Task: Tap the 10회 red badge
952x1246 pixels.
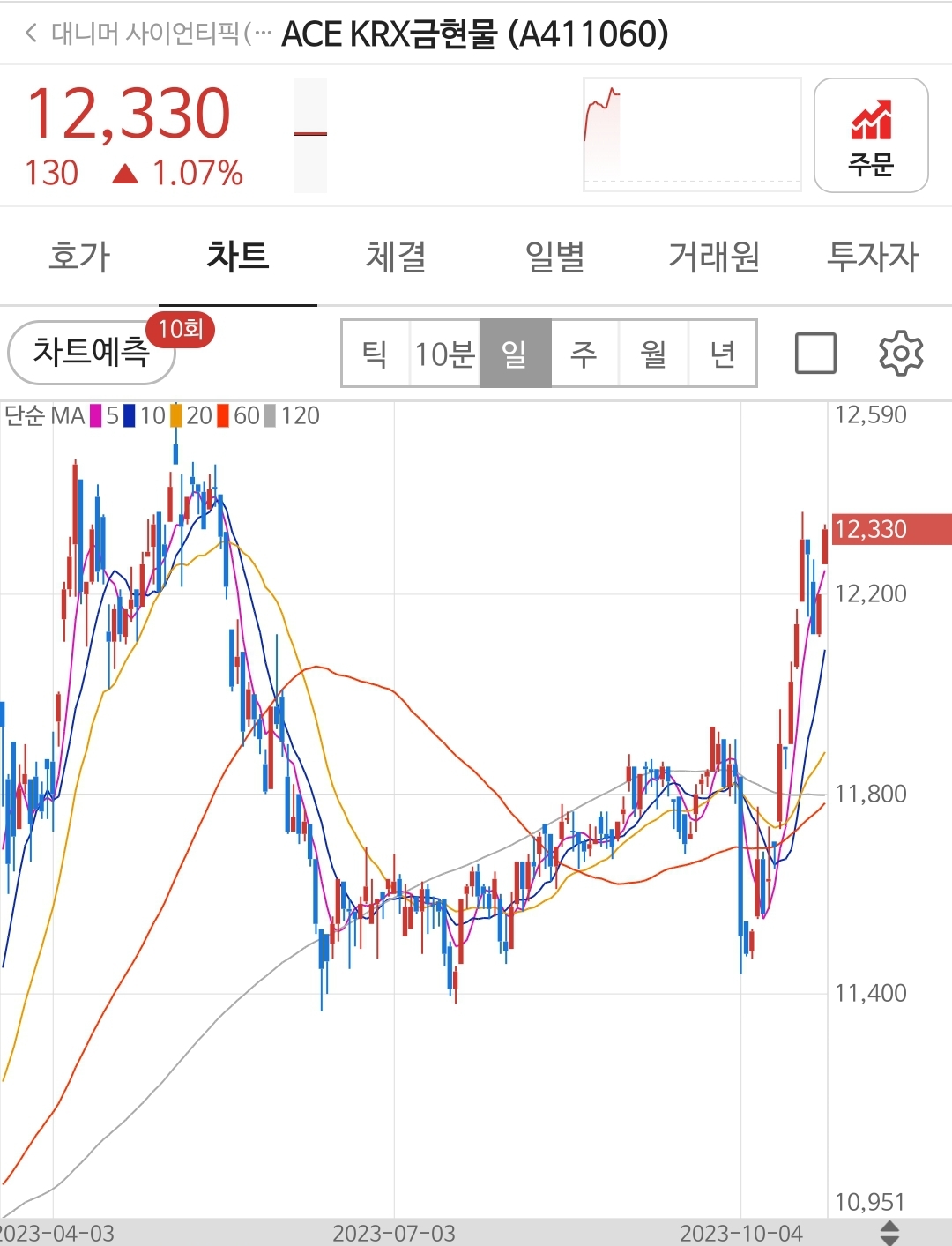Action: tap(181, 330)
